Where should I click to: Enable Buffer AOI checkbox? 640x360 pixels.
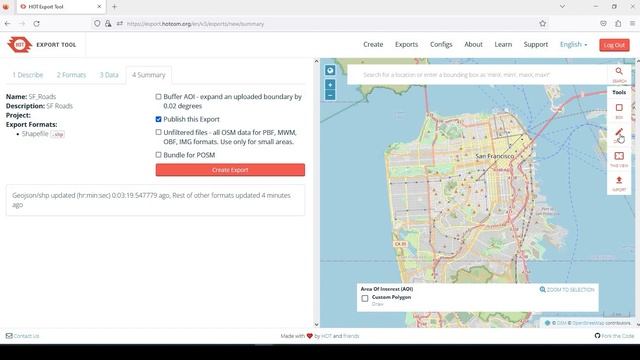[158, 97]
